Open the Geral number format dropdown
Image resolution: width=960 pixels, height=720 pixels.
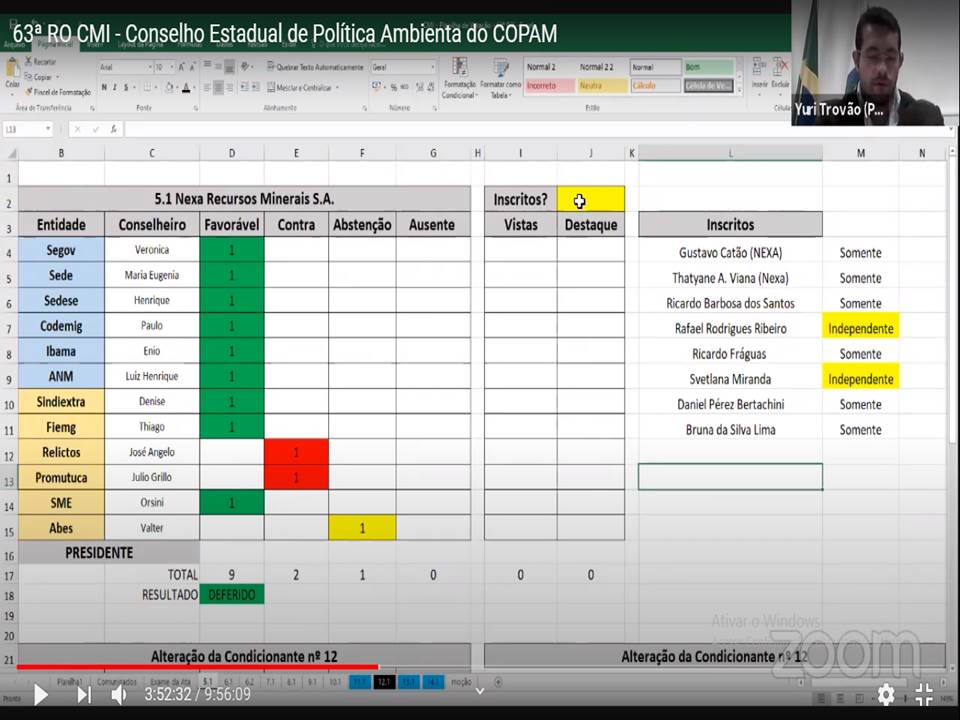[432, 67]
